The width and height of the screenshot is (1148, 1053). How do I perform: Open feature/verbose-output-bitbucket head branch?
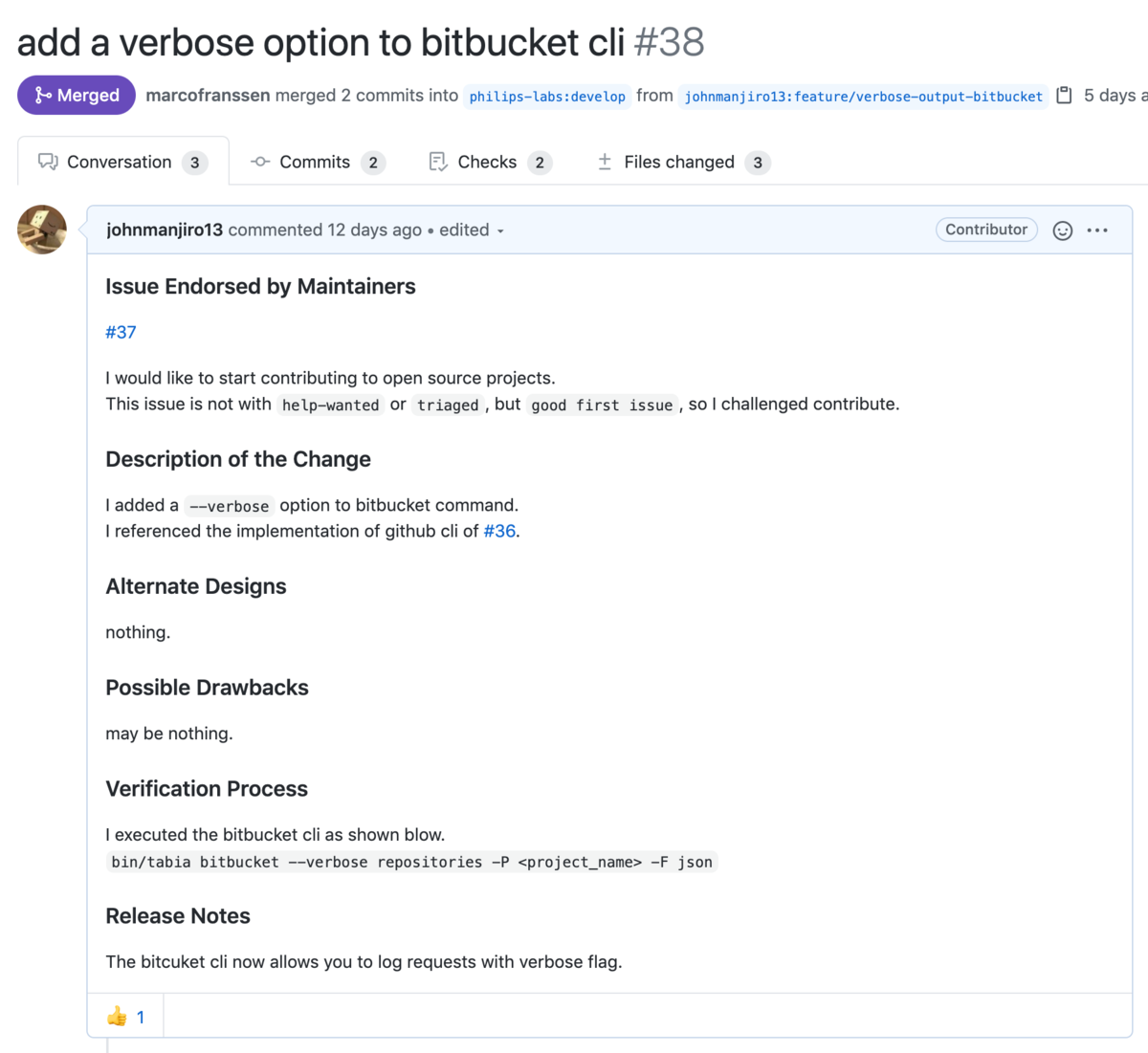[x=863, y=97]
